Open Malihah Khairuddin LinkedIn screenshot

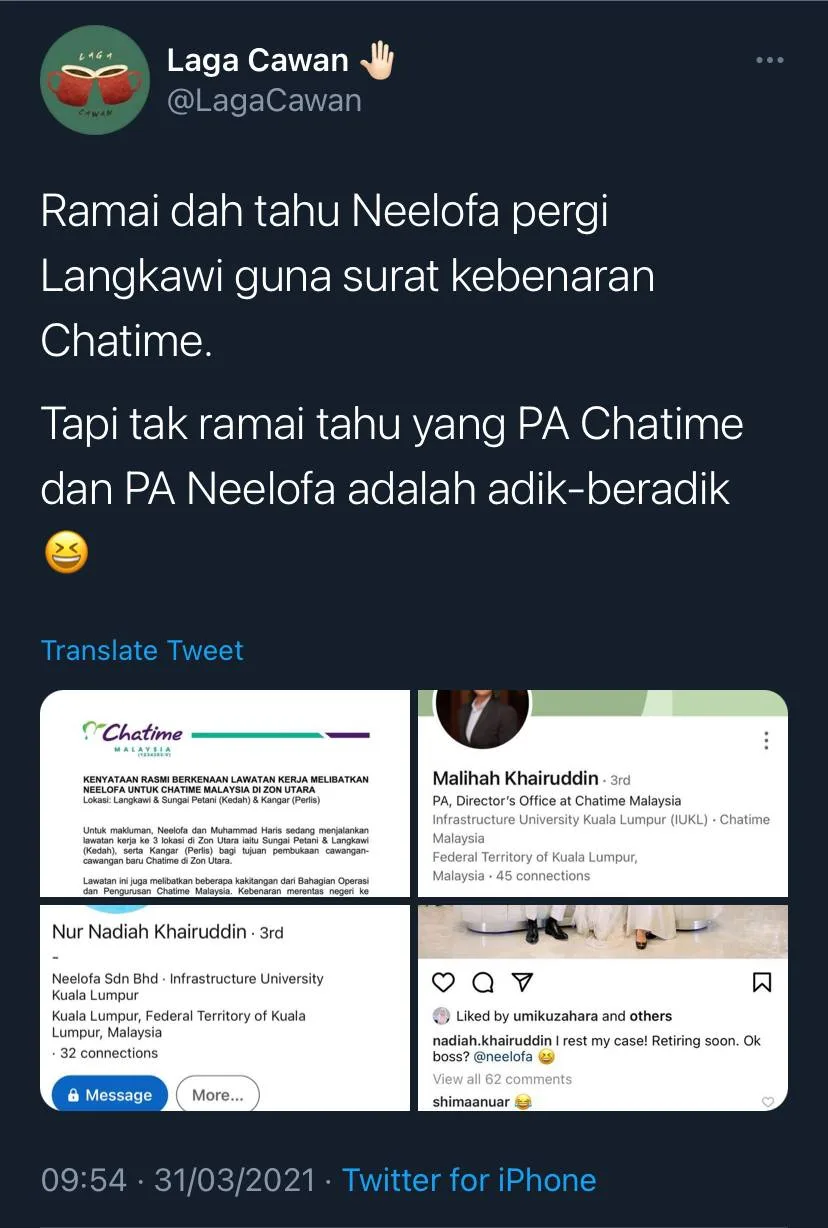[603, 793]
